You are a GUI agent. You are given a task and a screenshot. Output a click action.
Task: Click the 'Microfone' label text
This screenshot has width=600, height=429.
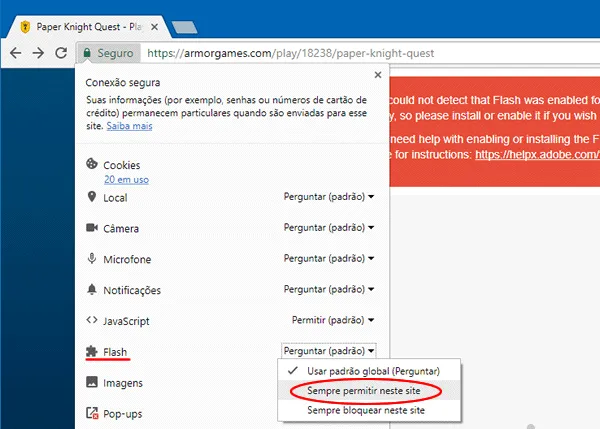127,259
